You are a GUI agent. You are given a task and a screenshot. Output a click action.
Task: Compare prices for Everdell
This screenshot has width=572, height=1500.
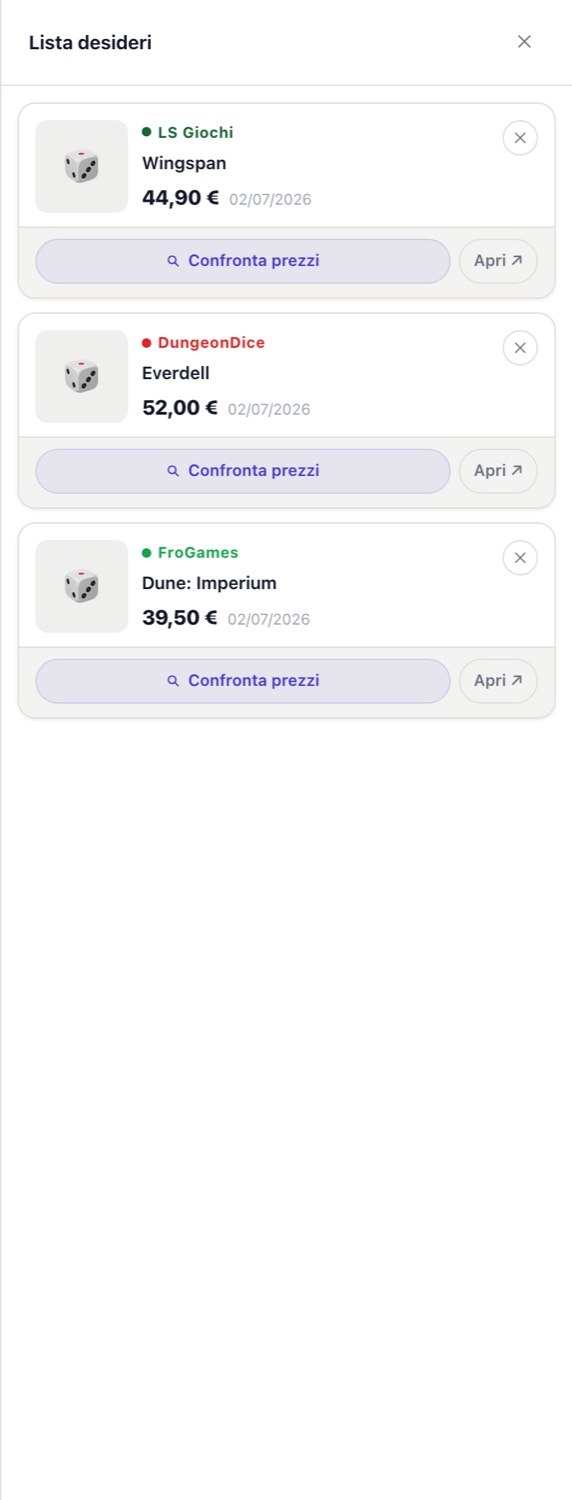click(x=243, y=471)
